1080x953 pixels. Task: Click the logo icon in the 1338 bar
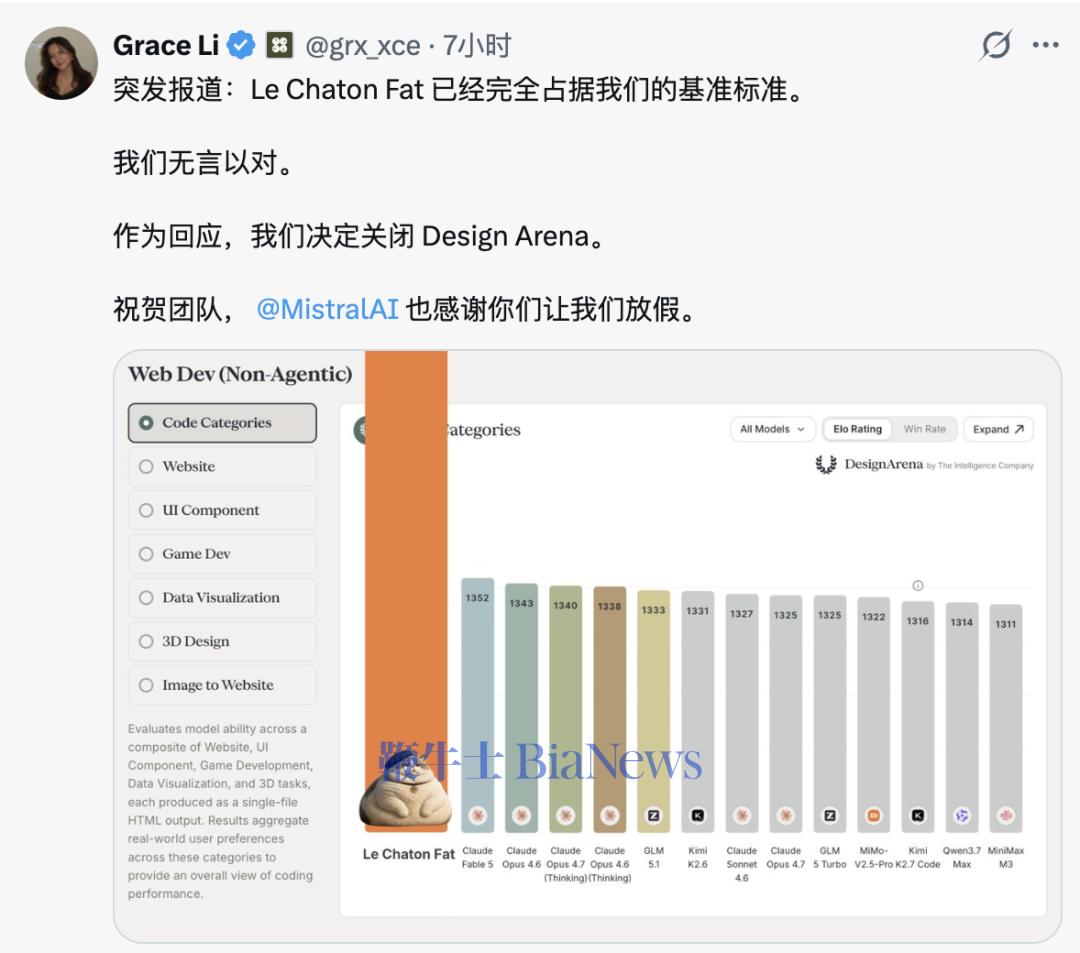610,816
